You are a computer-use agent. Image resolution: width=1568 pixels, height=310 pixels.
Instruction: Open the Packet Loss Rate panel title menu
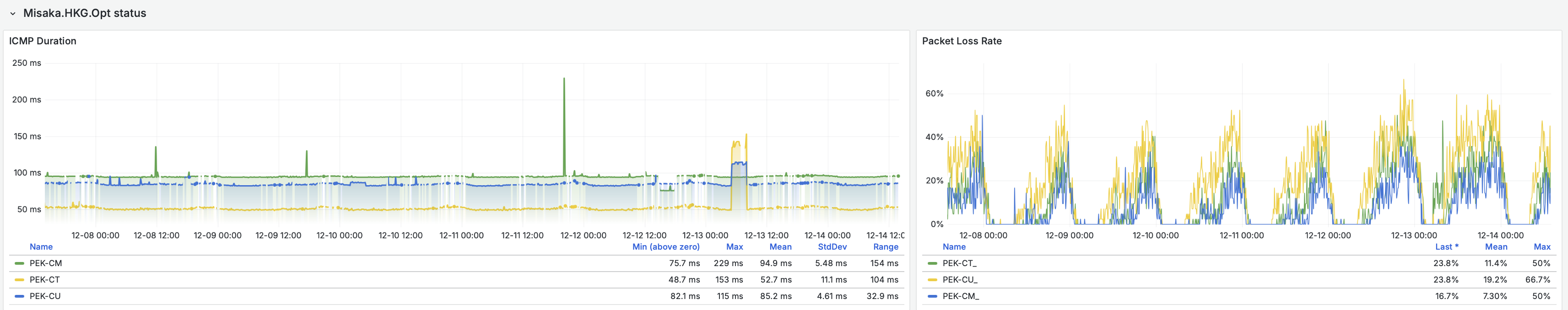point(961,41)
